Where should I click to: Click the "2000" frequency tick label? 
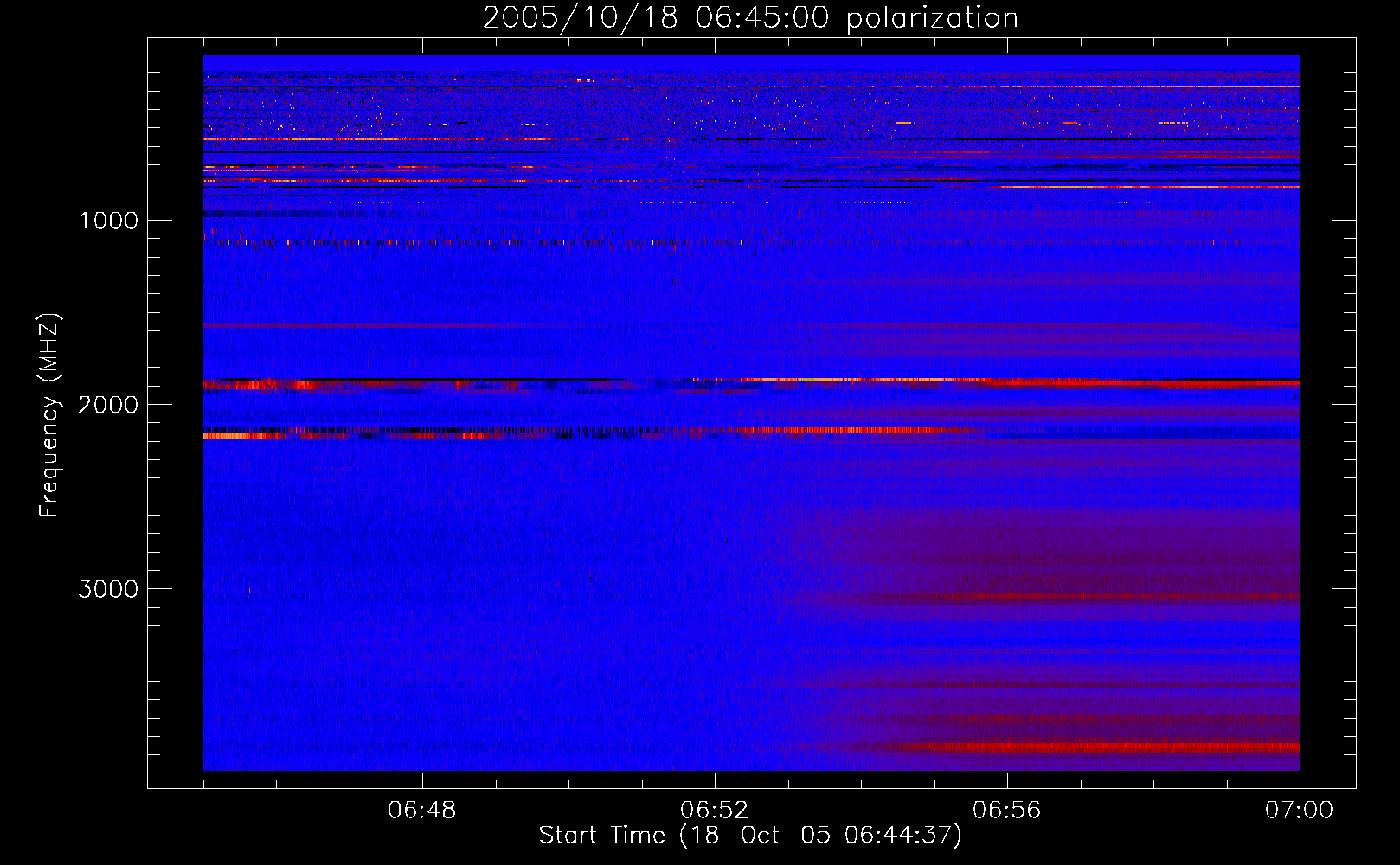pyautogui.click(x=108, y=405)
